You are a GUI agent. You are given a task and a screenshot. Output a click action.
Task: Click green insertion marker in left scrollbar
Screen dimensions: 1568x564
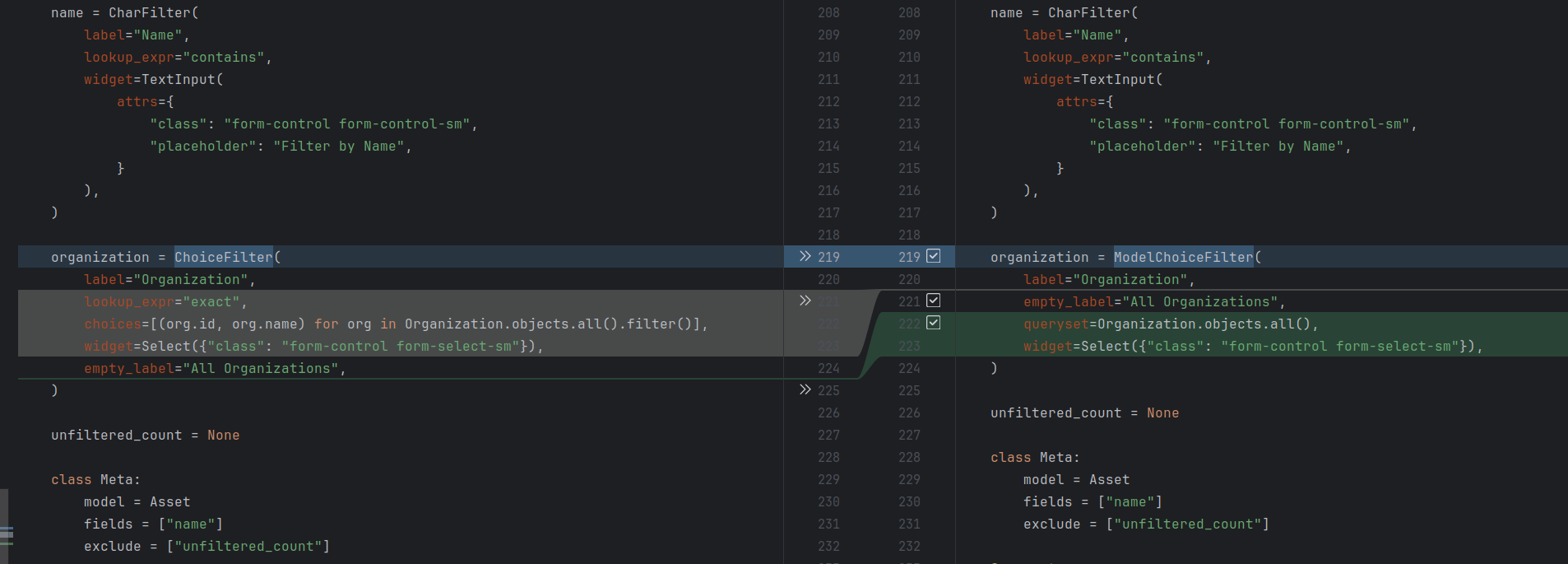click(x=7, y=543)
